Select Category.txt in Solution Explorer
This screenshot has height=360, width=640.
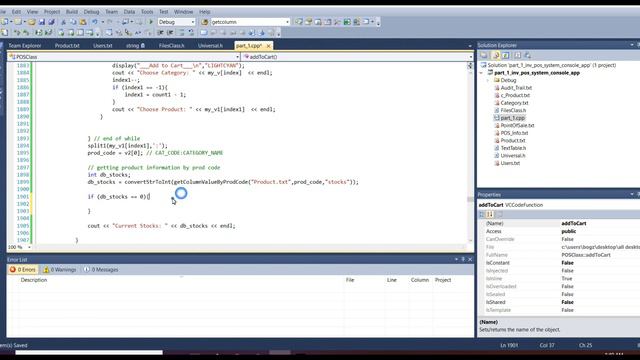click(x=514, y=103)
